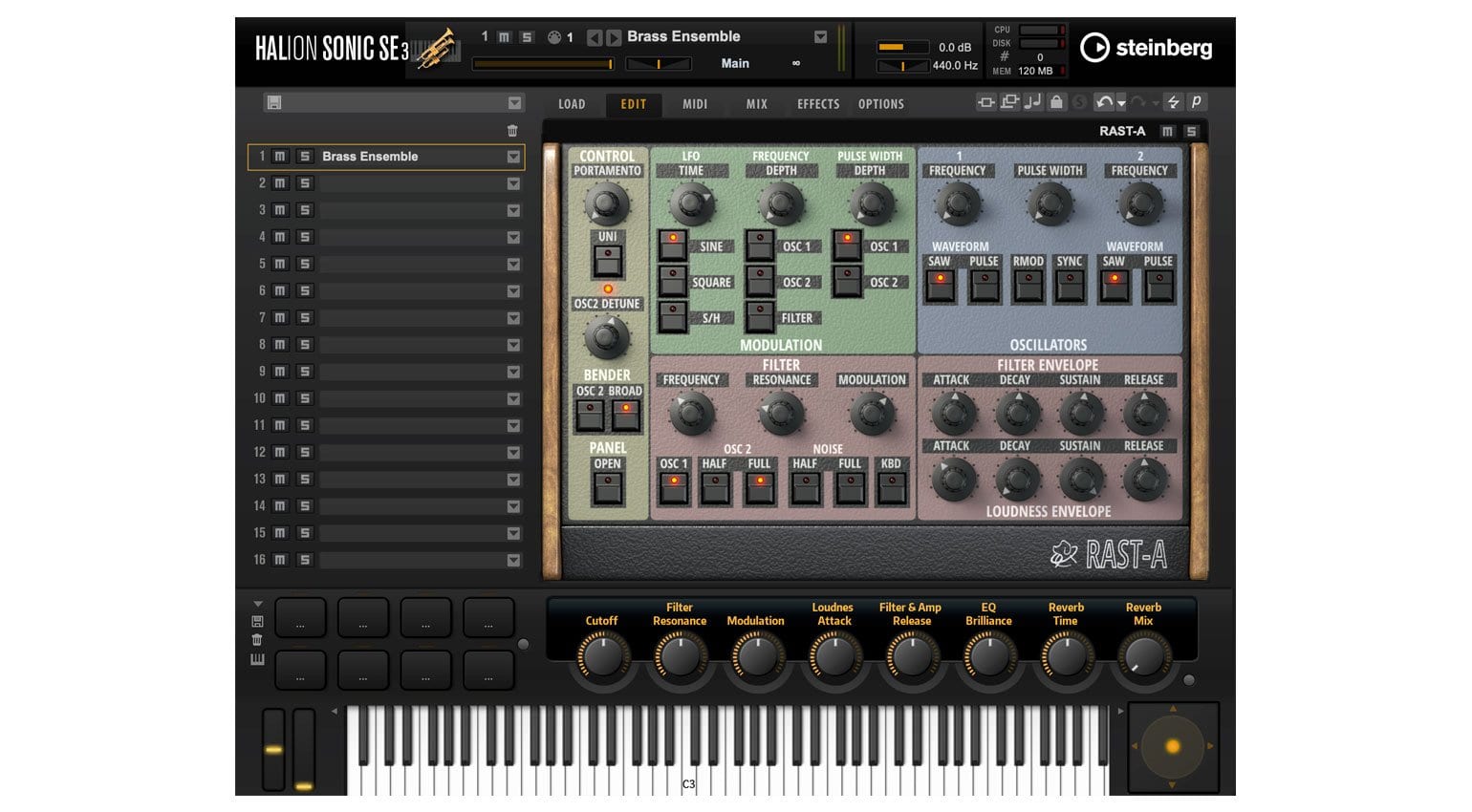Toggle the LFO SQUARE switch
This screenshot has width=1472, height=812.
673,282
